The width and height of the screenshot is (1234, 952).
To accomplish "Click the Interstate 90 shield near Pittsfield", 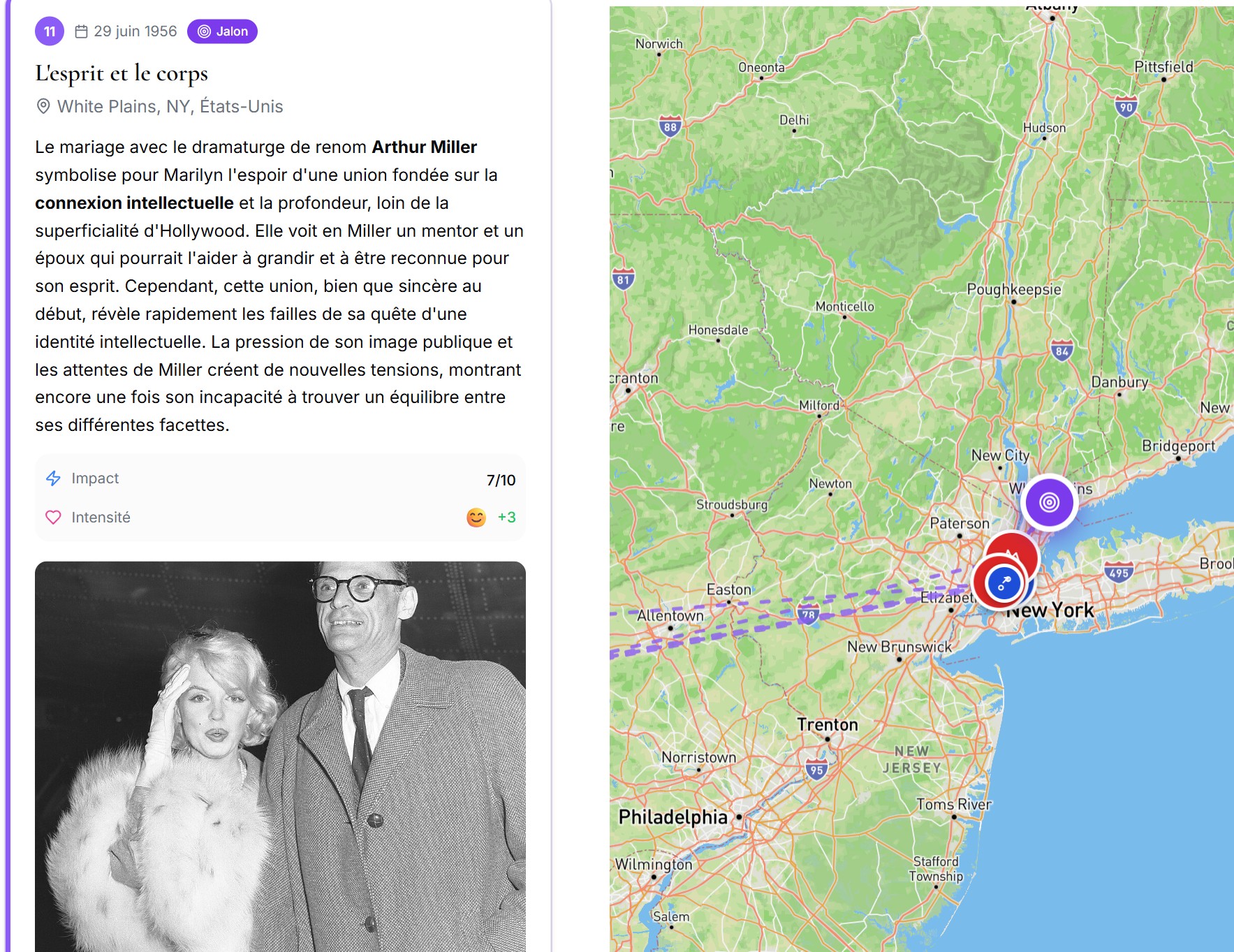I will (1126, 107).
